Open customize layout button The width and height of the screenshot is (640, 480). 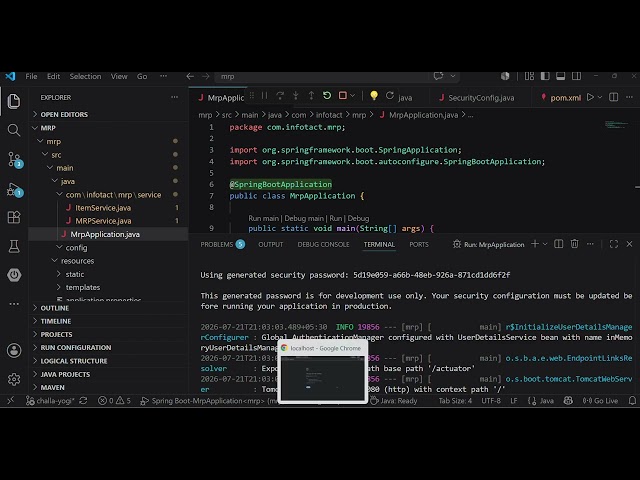tap(529, 76)
